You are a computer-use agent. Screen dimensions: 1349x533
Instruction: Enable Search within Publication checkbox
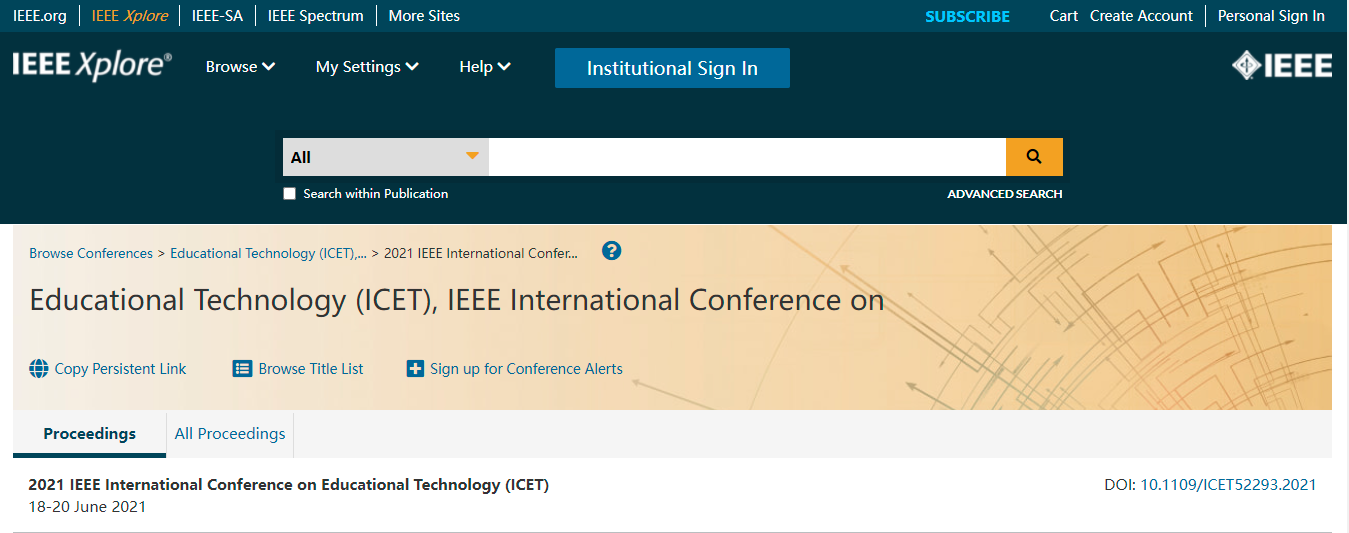point(290,194)
